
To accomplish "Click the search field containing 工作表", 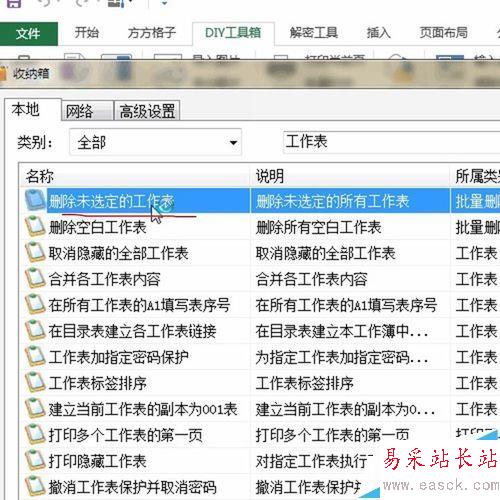I will [x=391, y=142].
